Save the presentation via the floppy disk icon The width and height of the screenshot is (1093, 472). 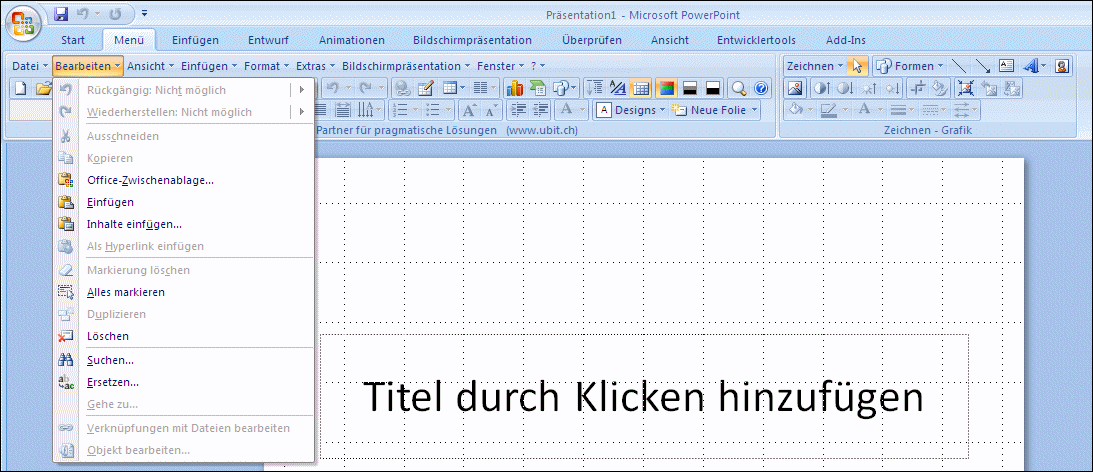62,15
